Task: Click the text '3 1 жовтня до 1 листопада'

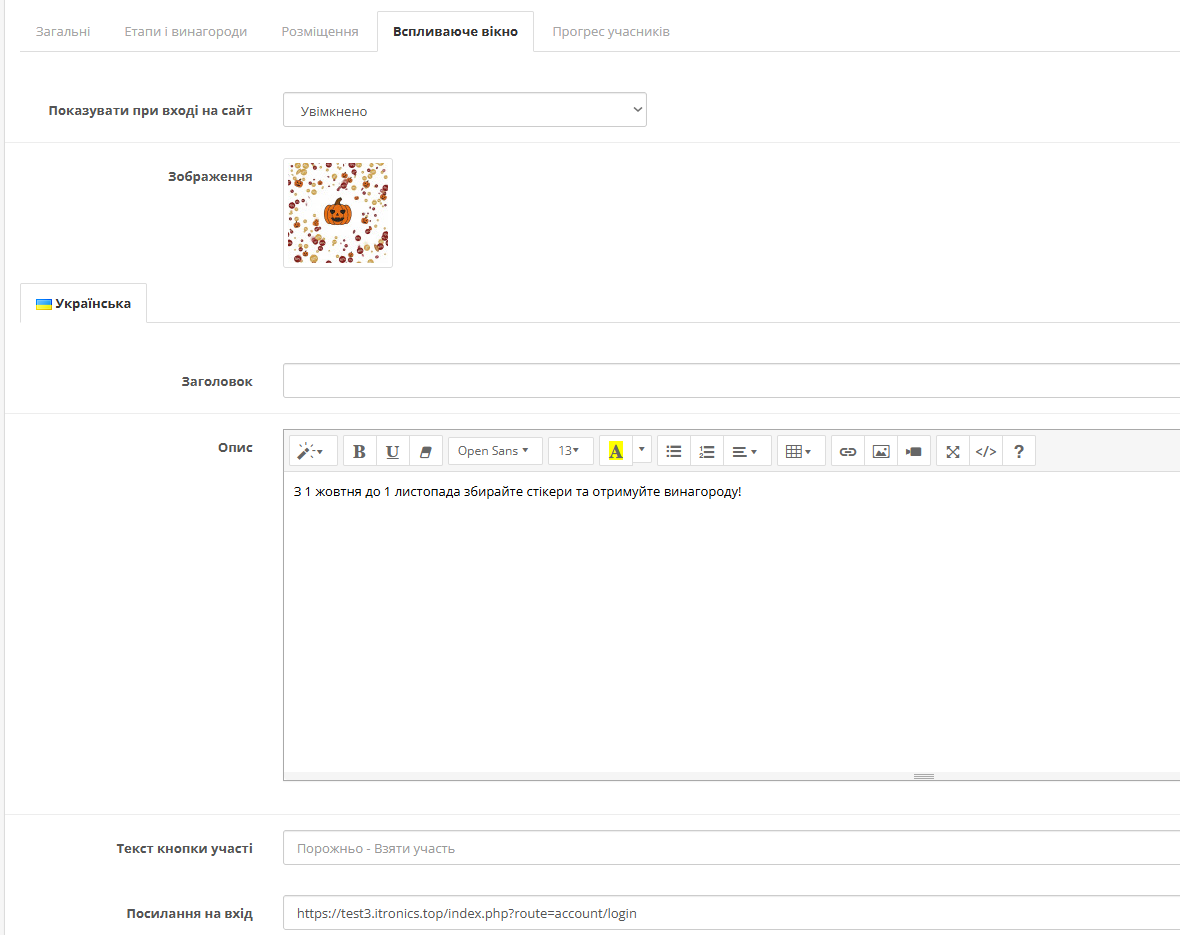Action: click(376, 492)
